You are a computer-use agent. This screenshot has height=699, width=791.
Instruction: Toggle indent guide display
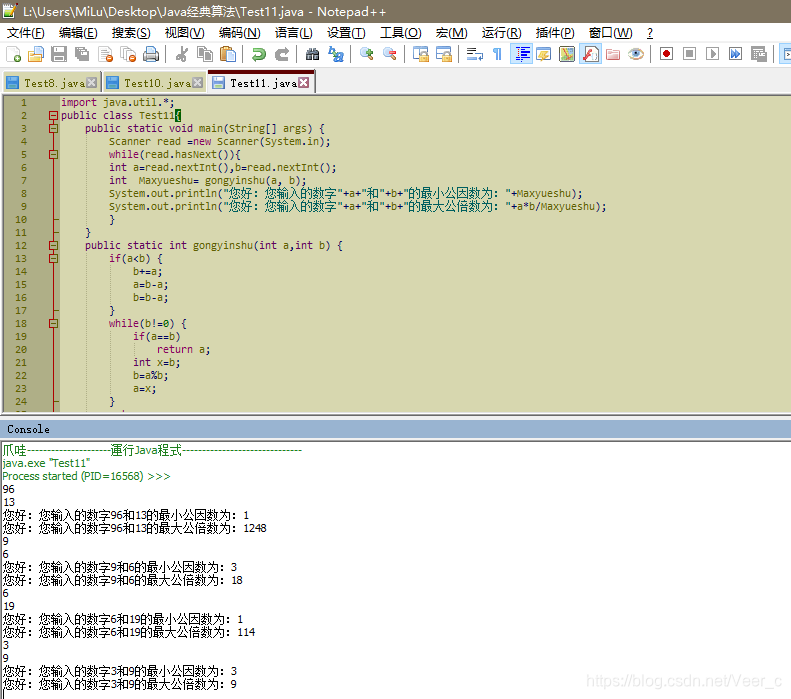pos(521,54)
